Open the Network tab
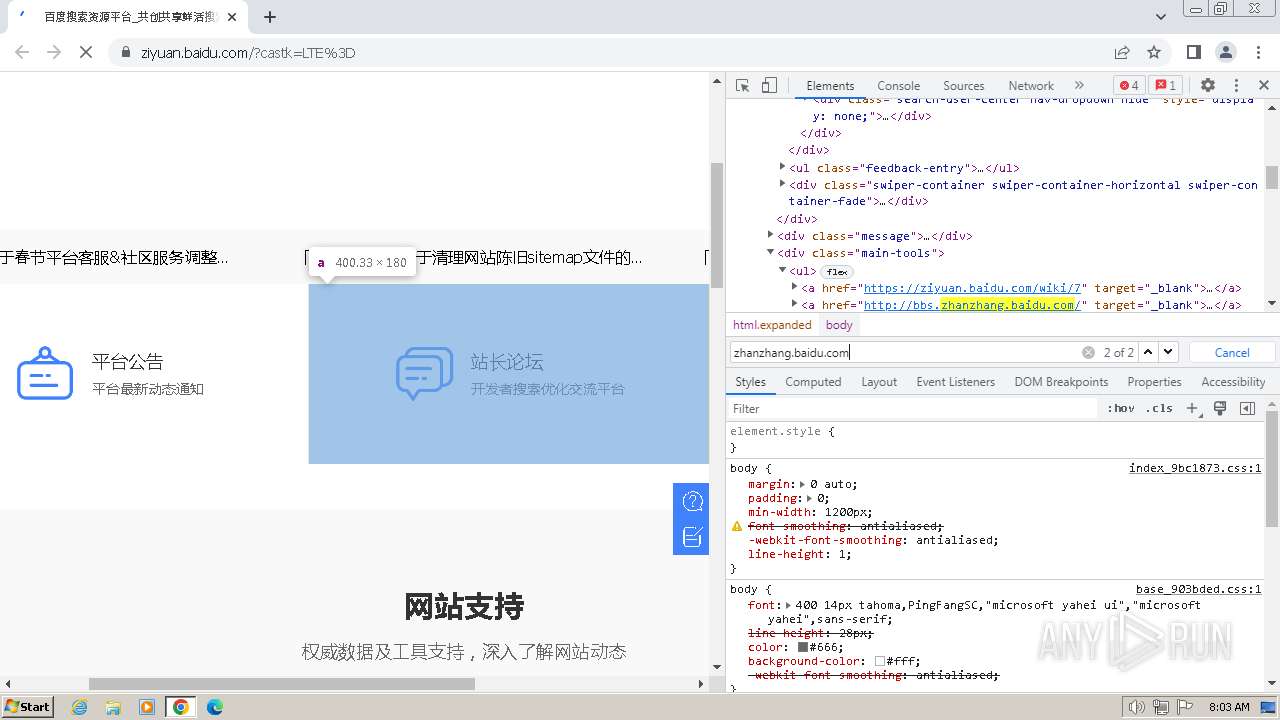The image size is (1280, 720). point(1031,86)
